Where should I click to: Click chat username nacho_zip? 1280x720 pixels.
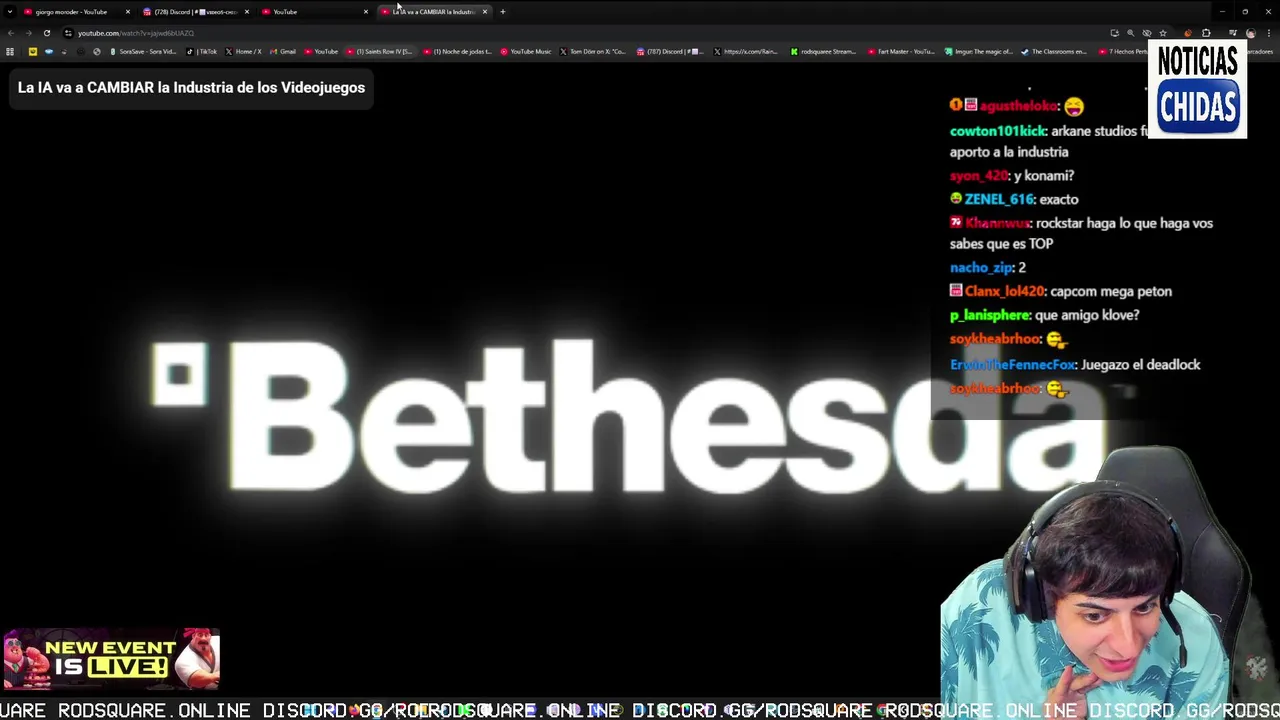coord(981,267)
